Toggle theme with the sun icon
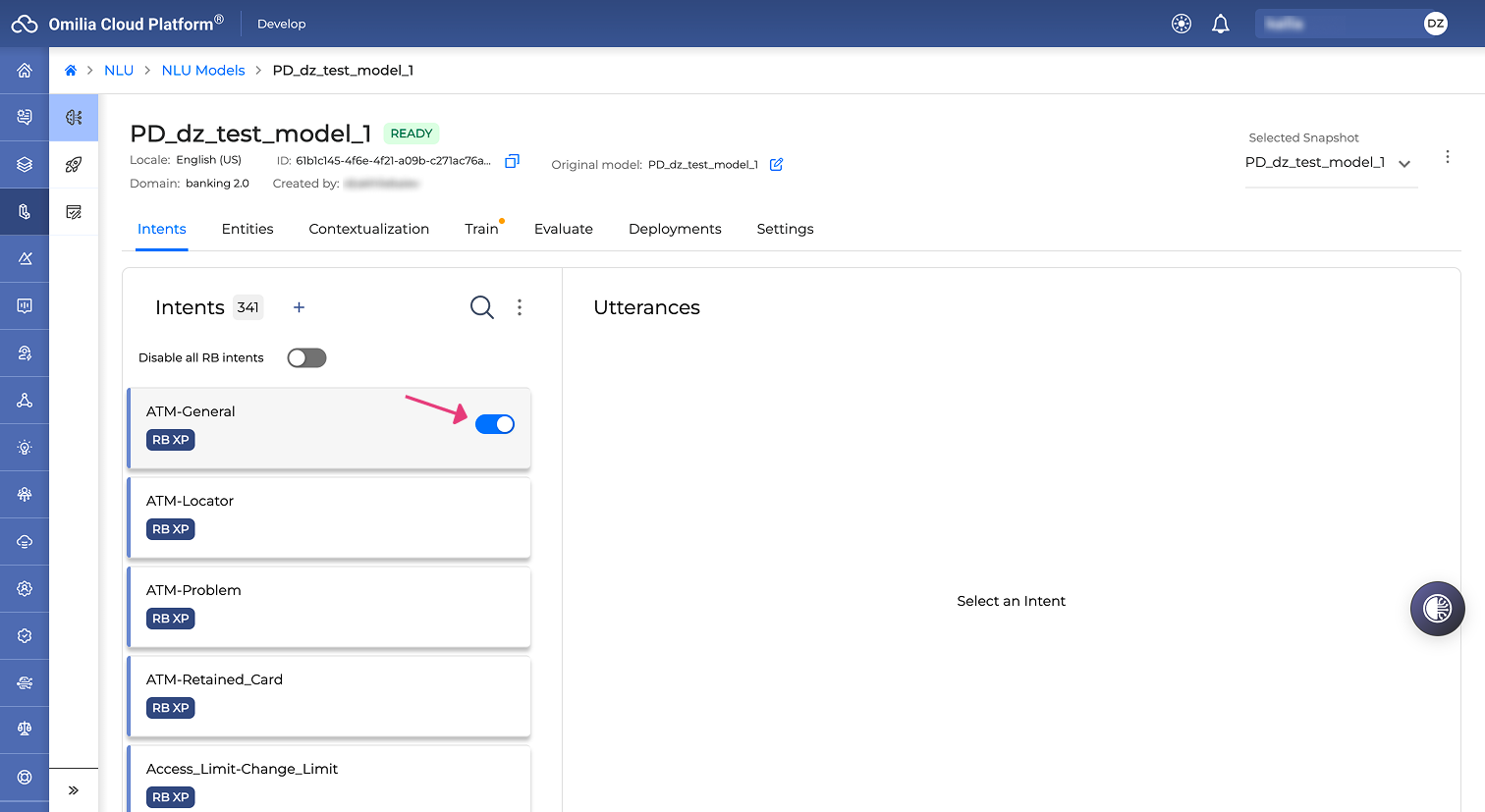 click(1182, 24)
